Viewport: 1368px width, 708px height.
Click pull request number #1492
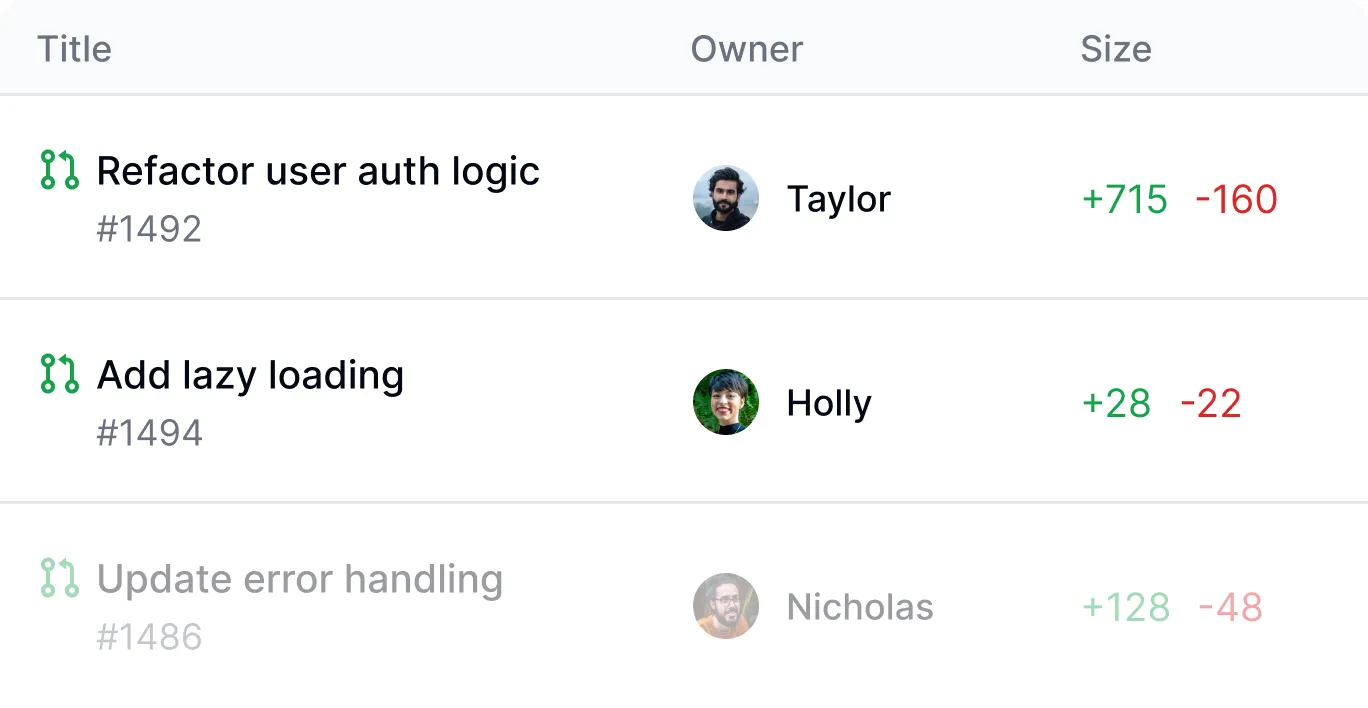[149, 229]
